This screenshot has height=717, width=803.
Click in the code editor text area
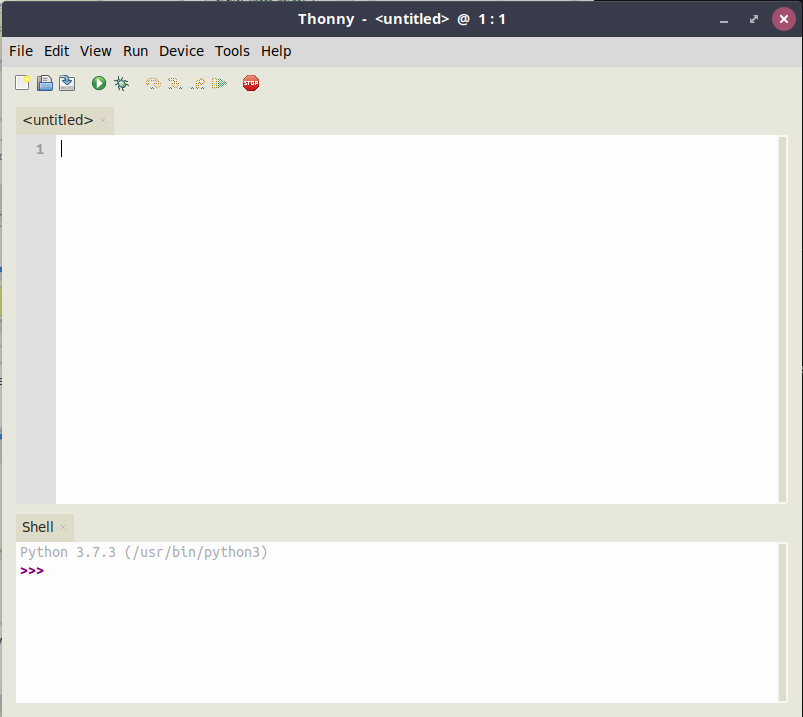pos(417,319)
